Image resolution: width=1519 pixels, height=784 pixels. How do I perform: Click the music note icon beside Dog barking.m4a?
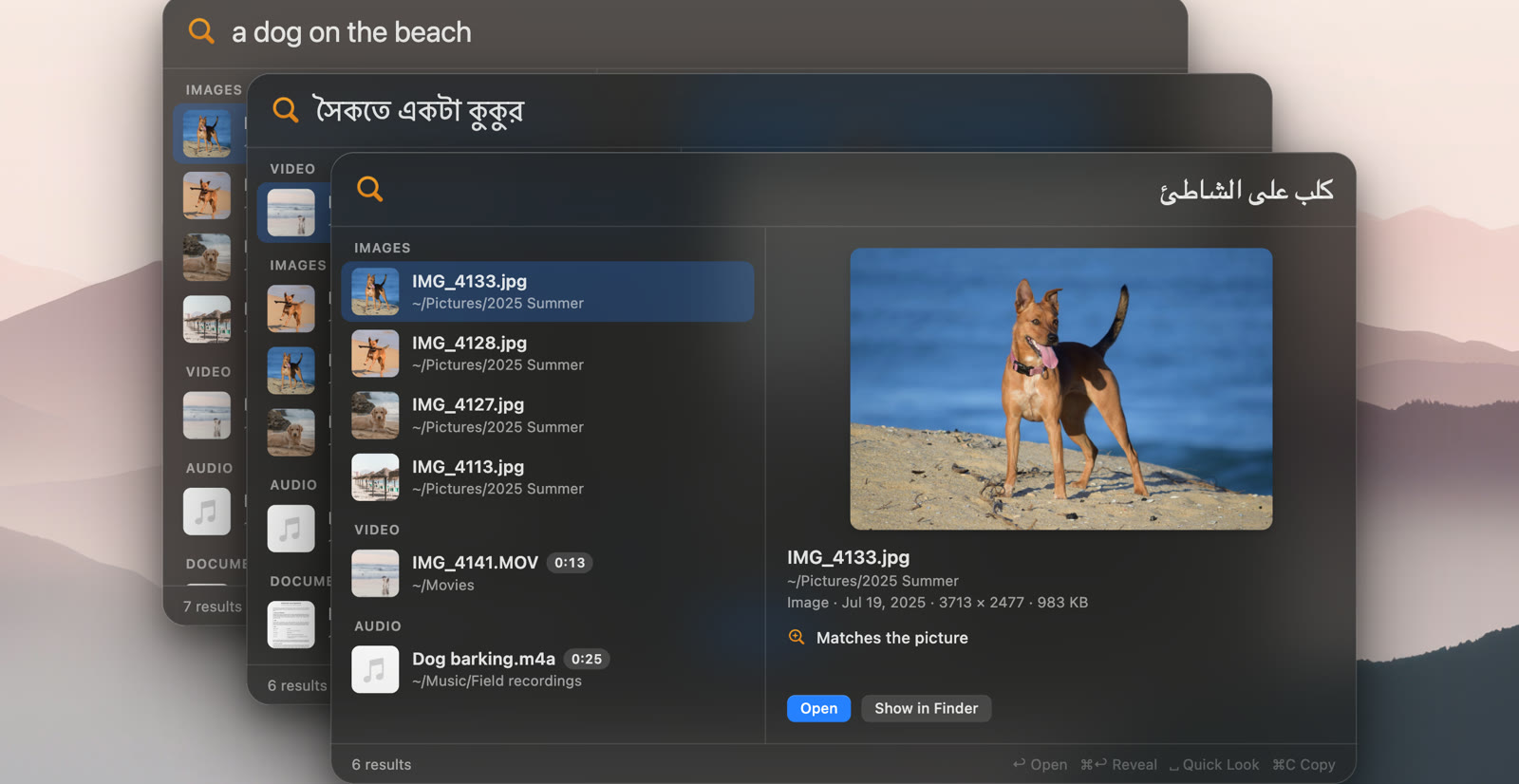(x=375, y=669)
